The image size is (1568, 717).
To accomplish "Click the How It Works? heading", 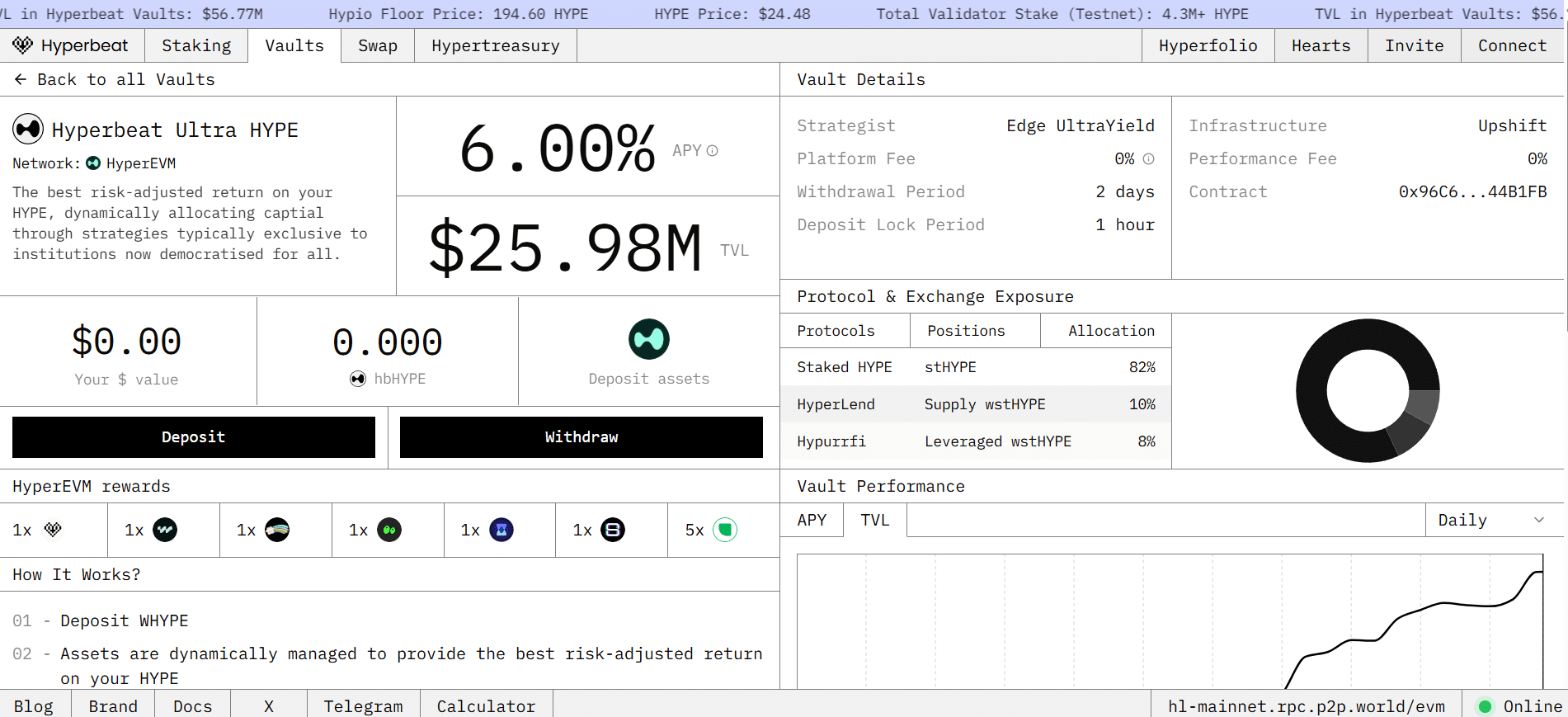I will click(77, 574).
